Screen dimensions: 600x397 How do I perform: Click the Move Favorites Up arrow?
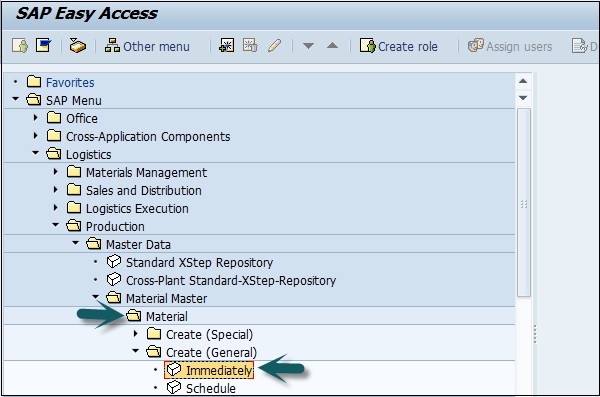(x=333, y=46)
